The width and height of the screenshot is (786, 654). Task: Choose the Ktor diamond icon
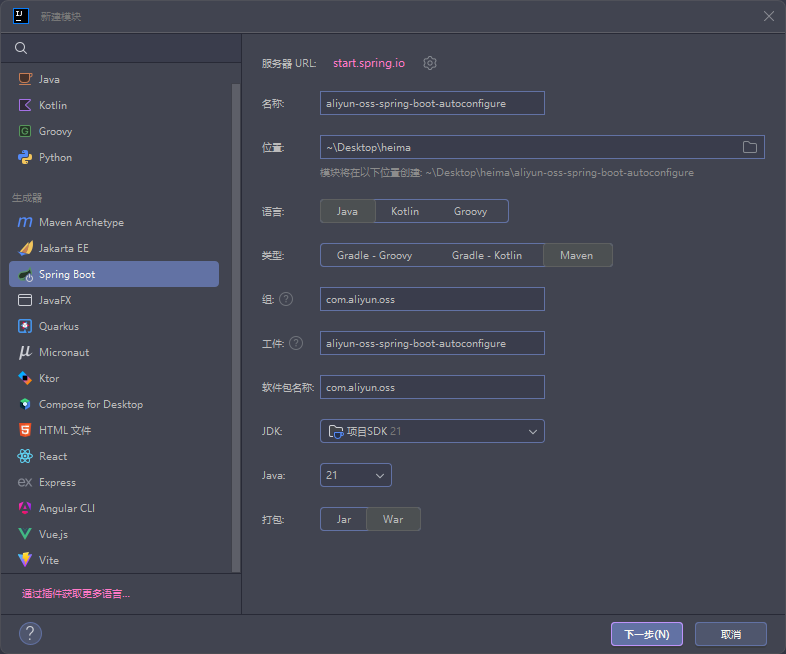tap(25, 378)
